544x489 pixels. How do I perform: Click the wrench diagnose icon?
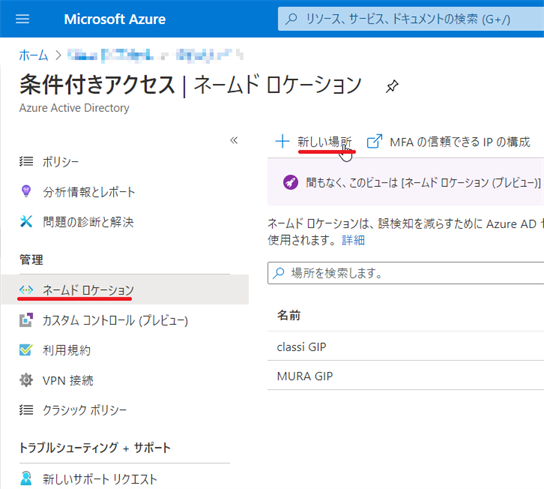tap(26, 221)
